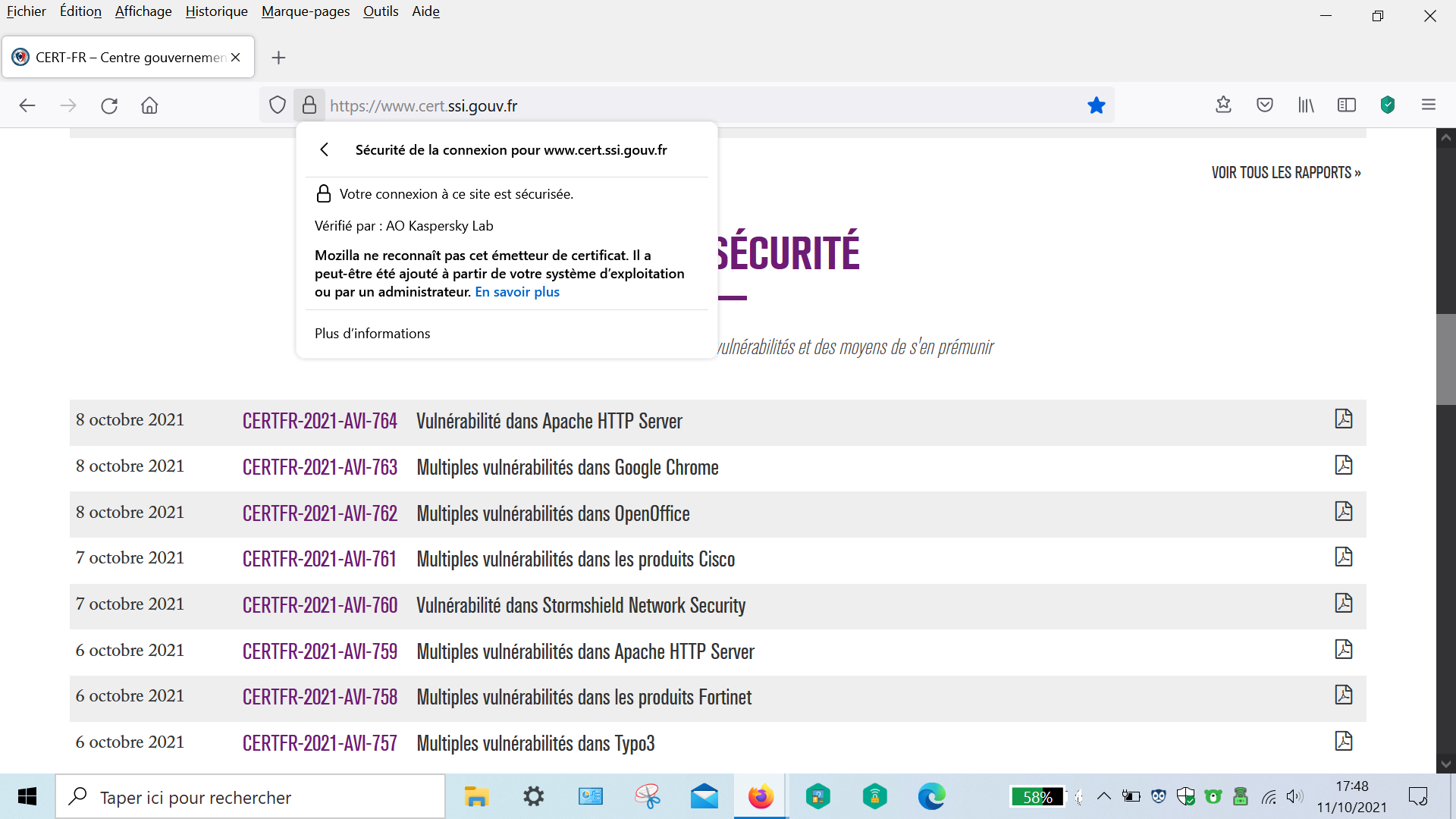1456x819 pixels.
Task: Open the Historique menu
Action: [x=216, y=11]
